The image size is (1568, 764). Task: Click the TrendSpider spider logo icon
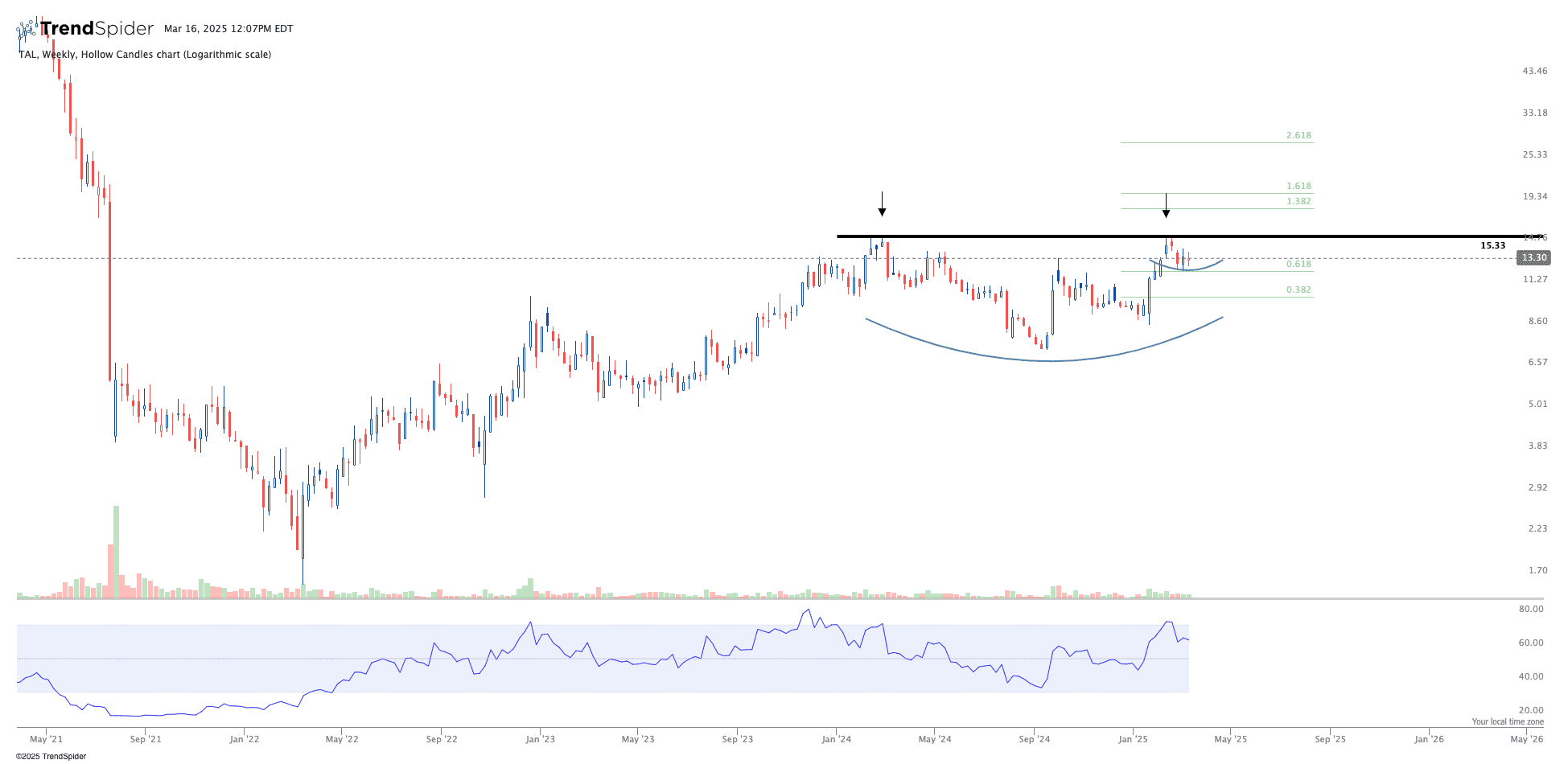(x=27, y=30)
